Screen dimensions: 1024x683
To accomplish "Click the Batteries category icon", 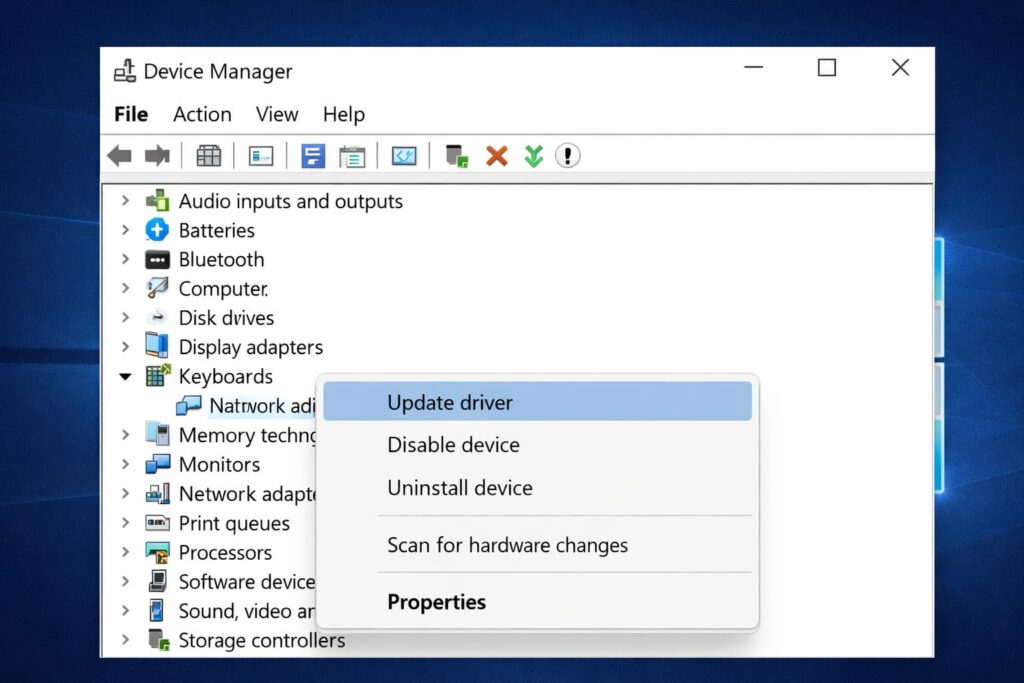I will click(x=157, y=230).
